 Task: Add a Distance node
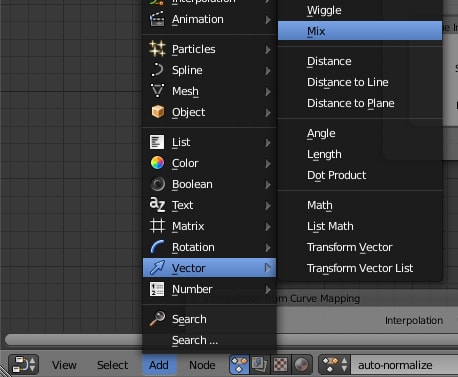[x=360, y=61]
